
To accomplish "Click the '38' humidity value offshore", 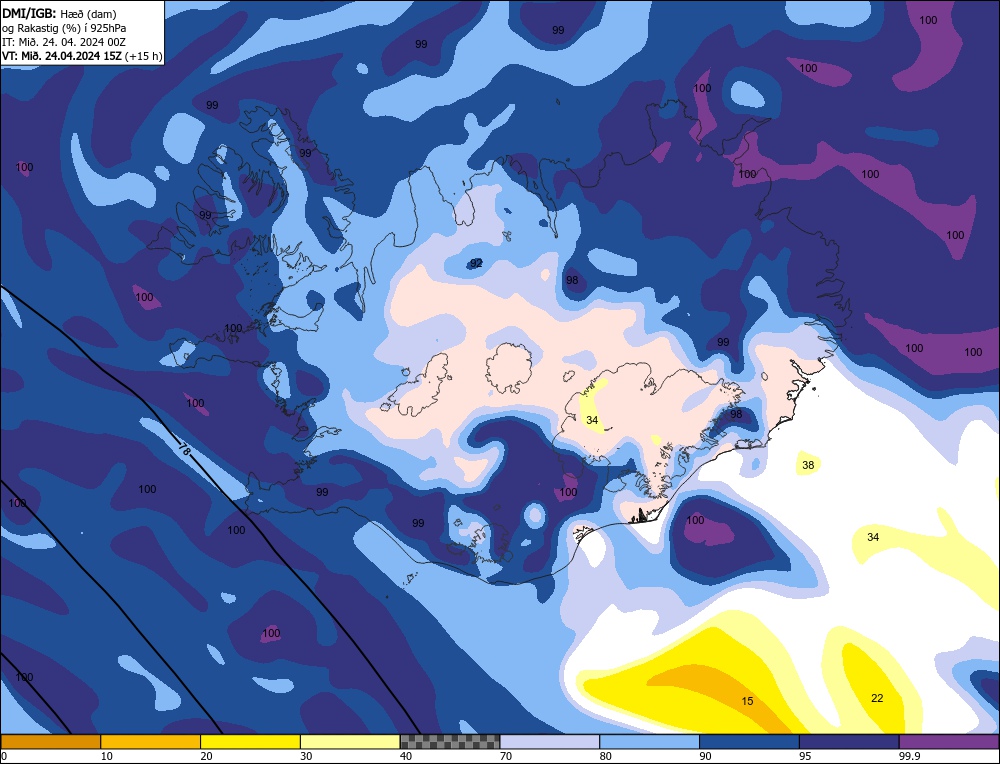I will pyautogui.click(x=808, y=465).
